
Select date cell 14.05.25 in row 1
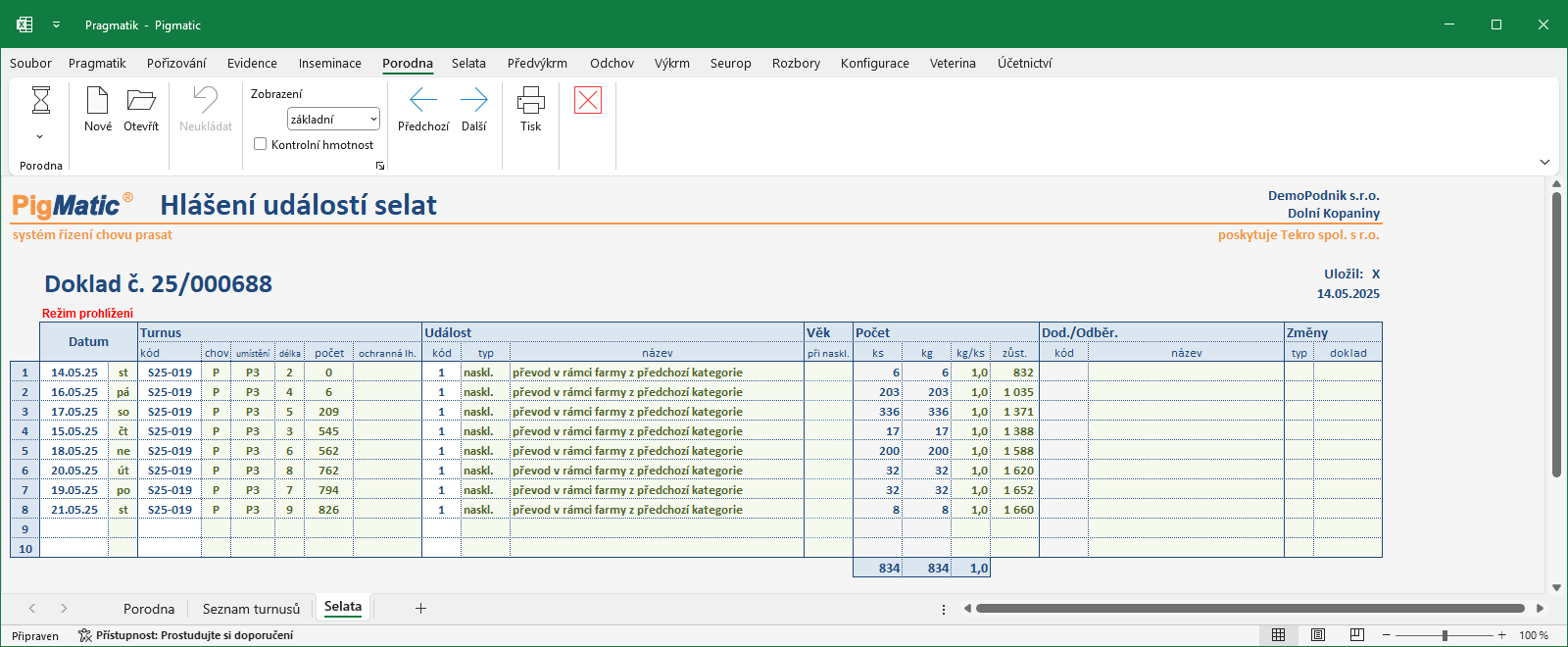pyautogui.click(x=74, y=373)
